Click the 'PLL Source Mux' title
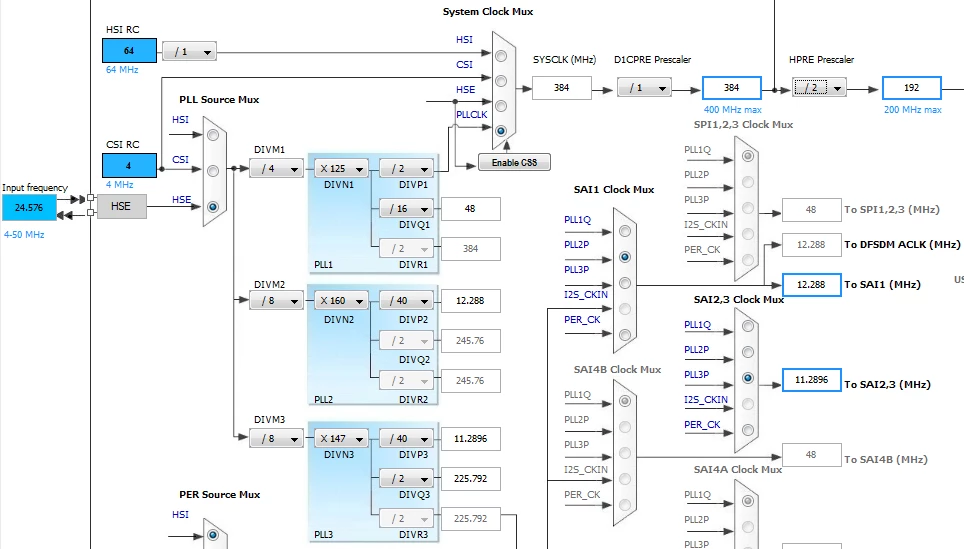 (x=219, y=100)
